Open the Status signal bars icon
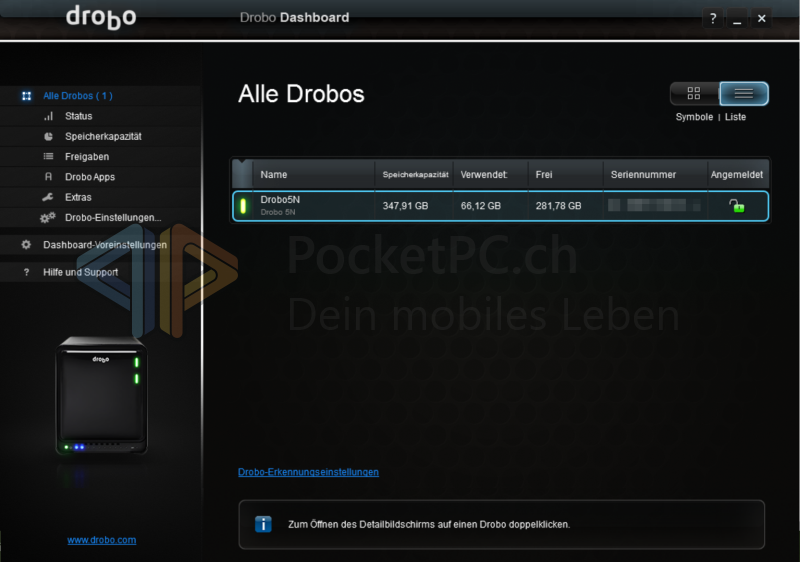800x562 pixels. click(x=48, y=116)
